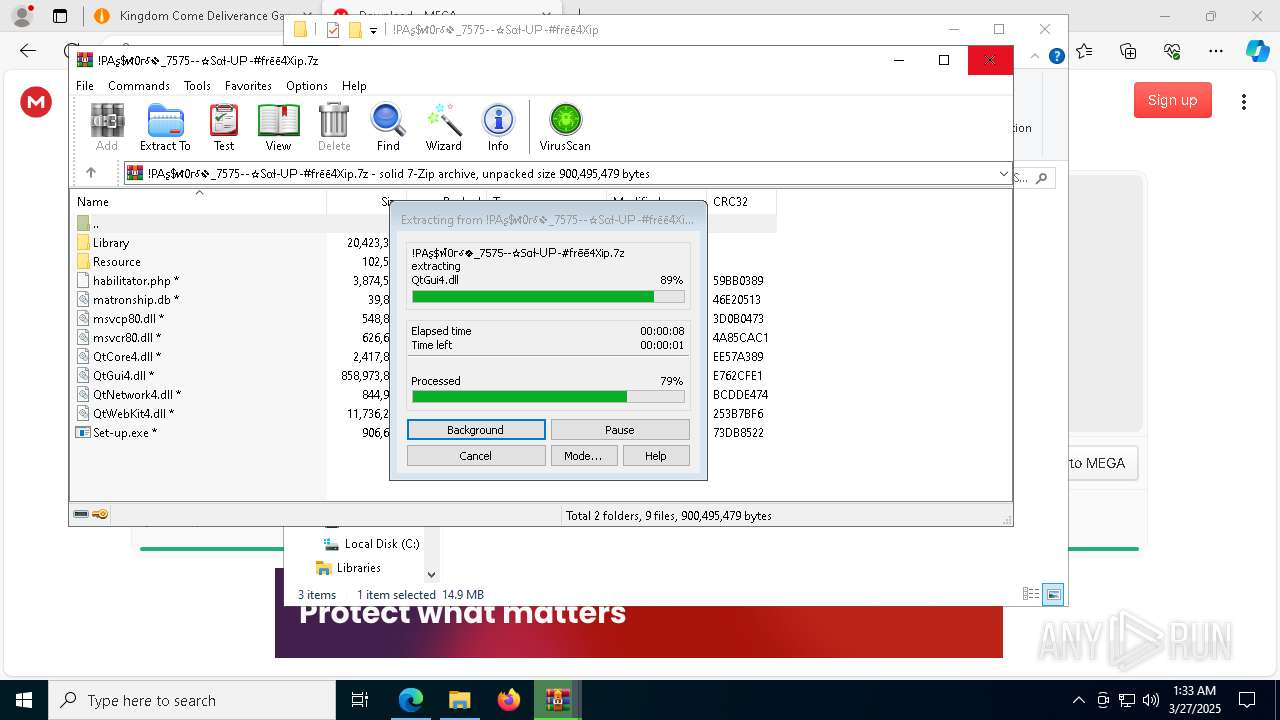The height and width of the screenshot is (720, 1280).
Task: Click the volume icon in system tray
Action: [x=1150, y=700]
